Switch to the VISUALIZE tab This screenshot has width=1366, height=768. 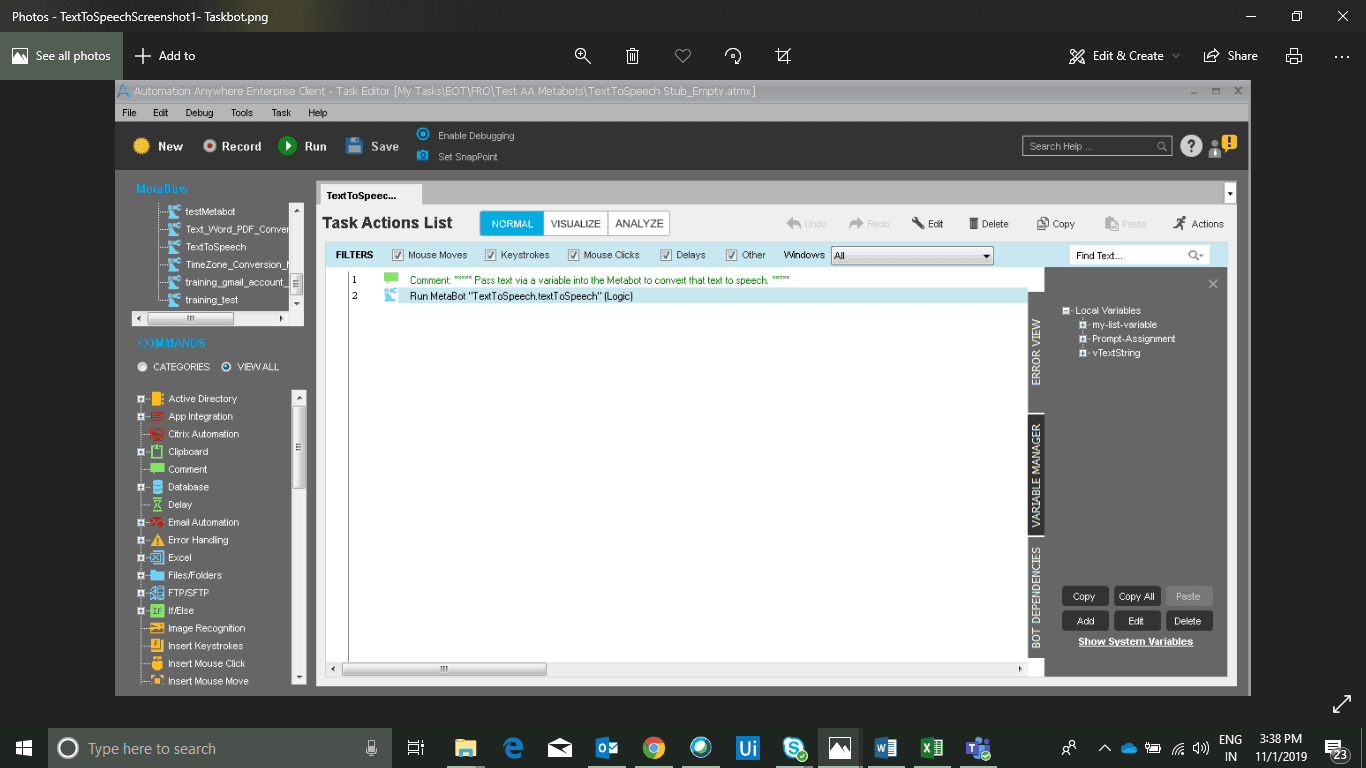click(x=576, y=223)
